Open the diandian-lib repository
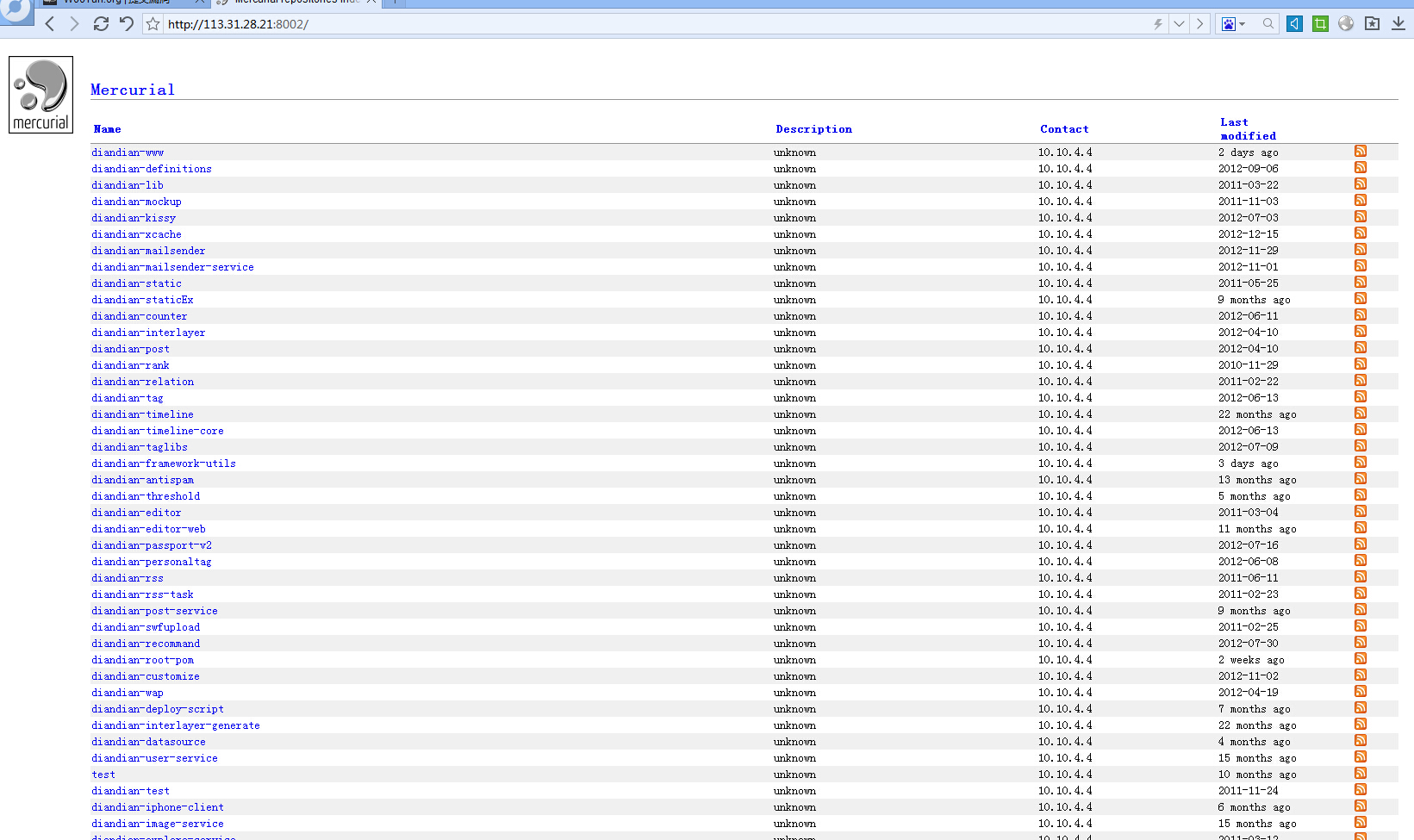The image size is (1414, 840). pos(128,185)
